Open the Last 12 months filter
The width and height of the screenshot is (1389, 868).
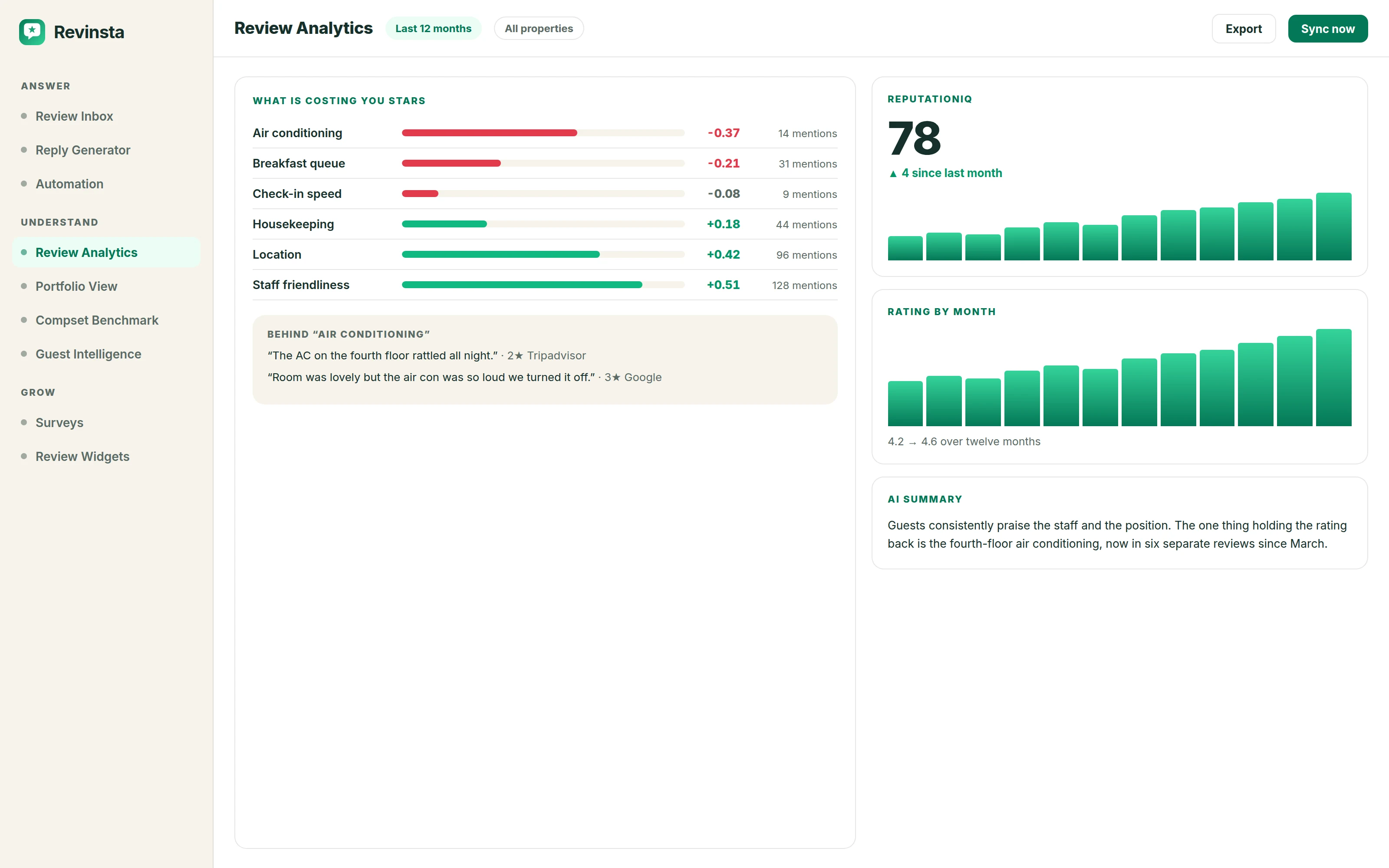pyautogui.click(x=433, y=28)
